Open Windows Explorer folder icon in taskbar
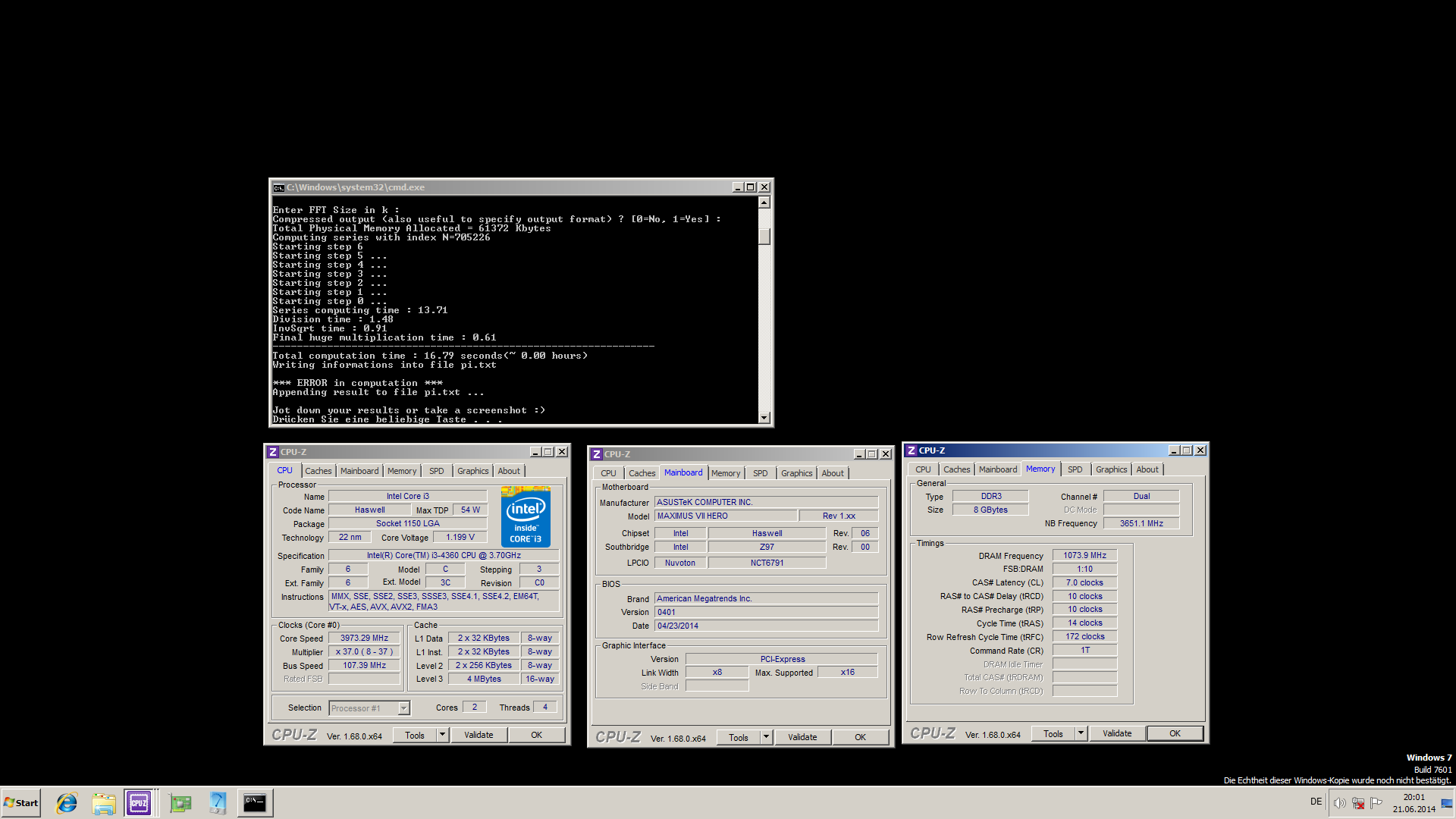The image size is (1456, 819). point(104,803)
